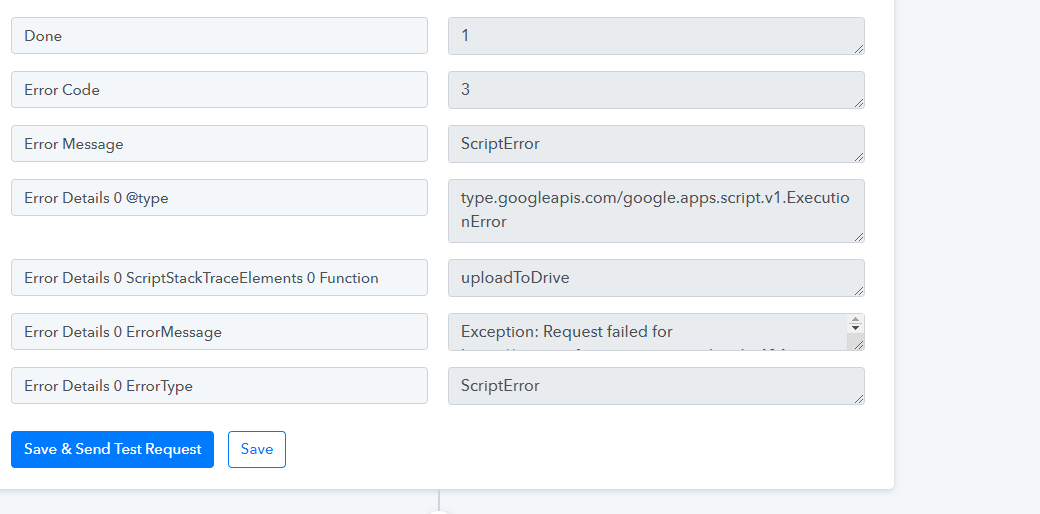Click resize handle of ErrorMessage exception field

tap(858, 344)
